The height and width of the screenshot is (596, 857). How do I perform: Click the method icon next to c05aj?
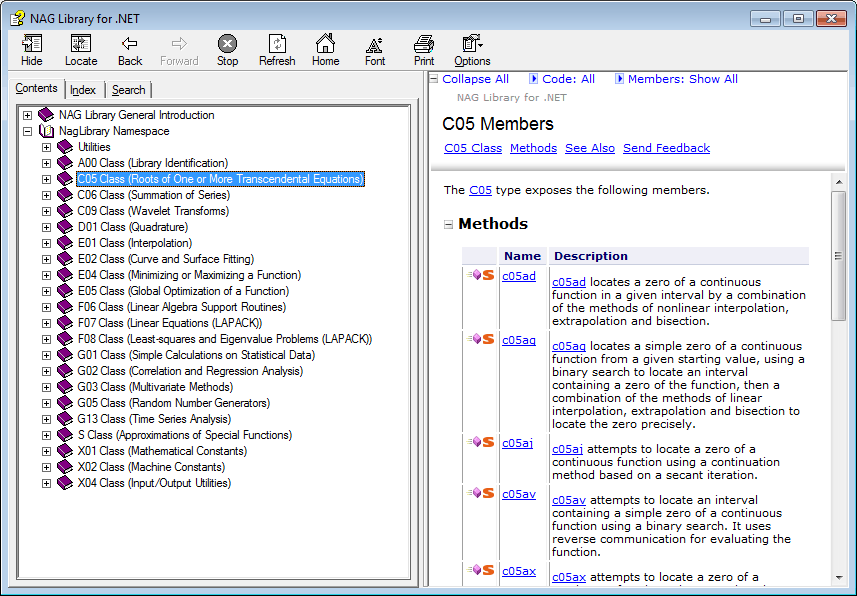(480, 442)
